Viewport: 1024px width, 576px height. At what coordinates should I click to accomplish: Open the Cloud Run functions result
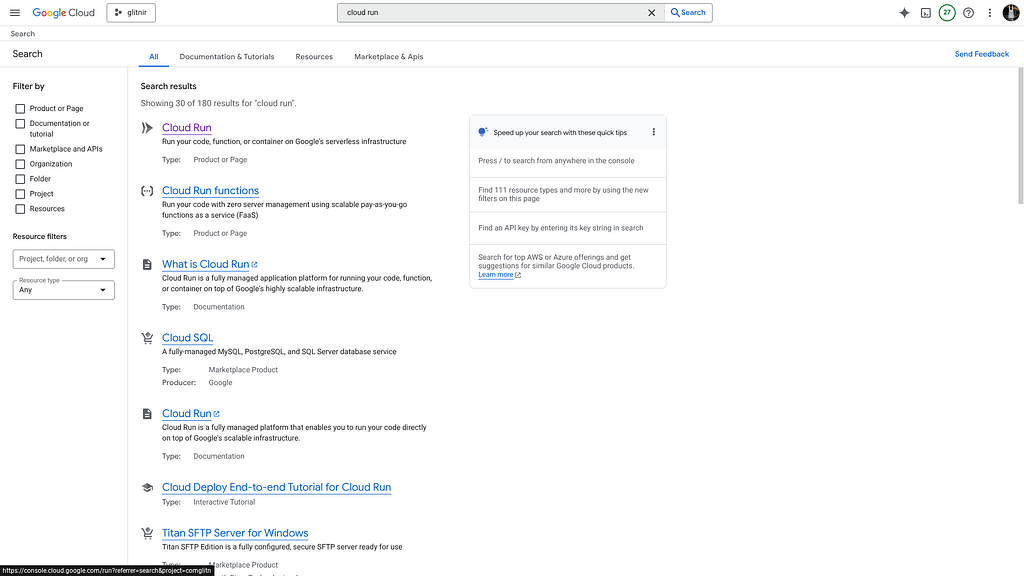pos(210,191)
